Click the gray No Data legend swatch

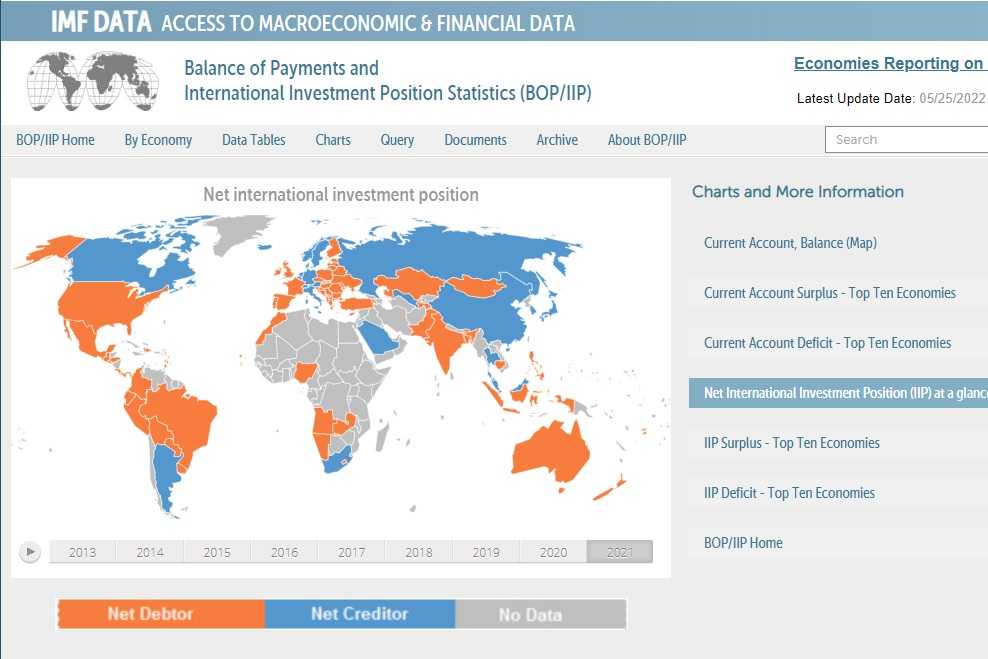coord(541,614)
